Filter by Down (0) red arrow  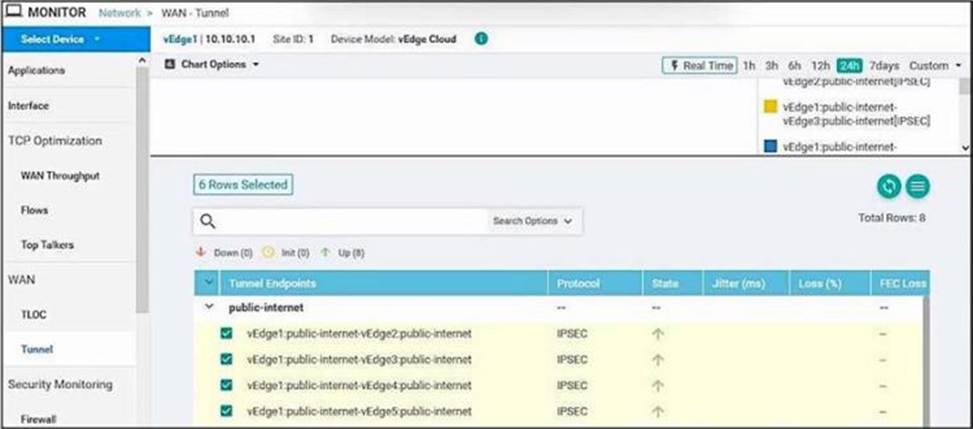point(201,253)
